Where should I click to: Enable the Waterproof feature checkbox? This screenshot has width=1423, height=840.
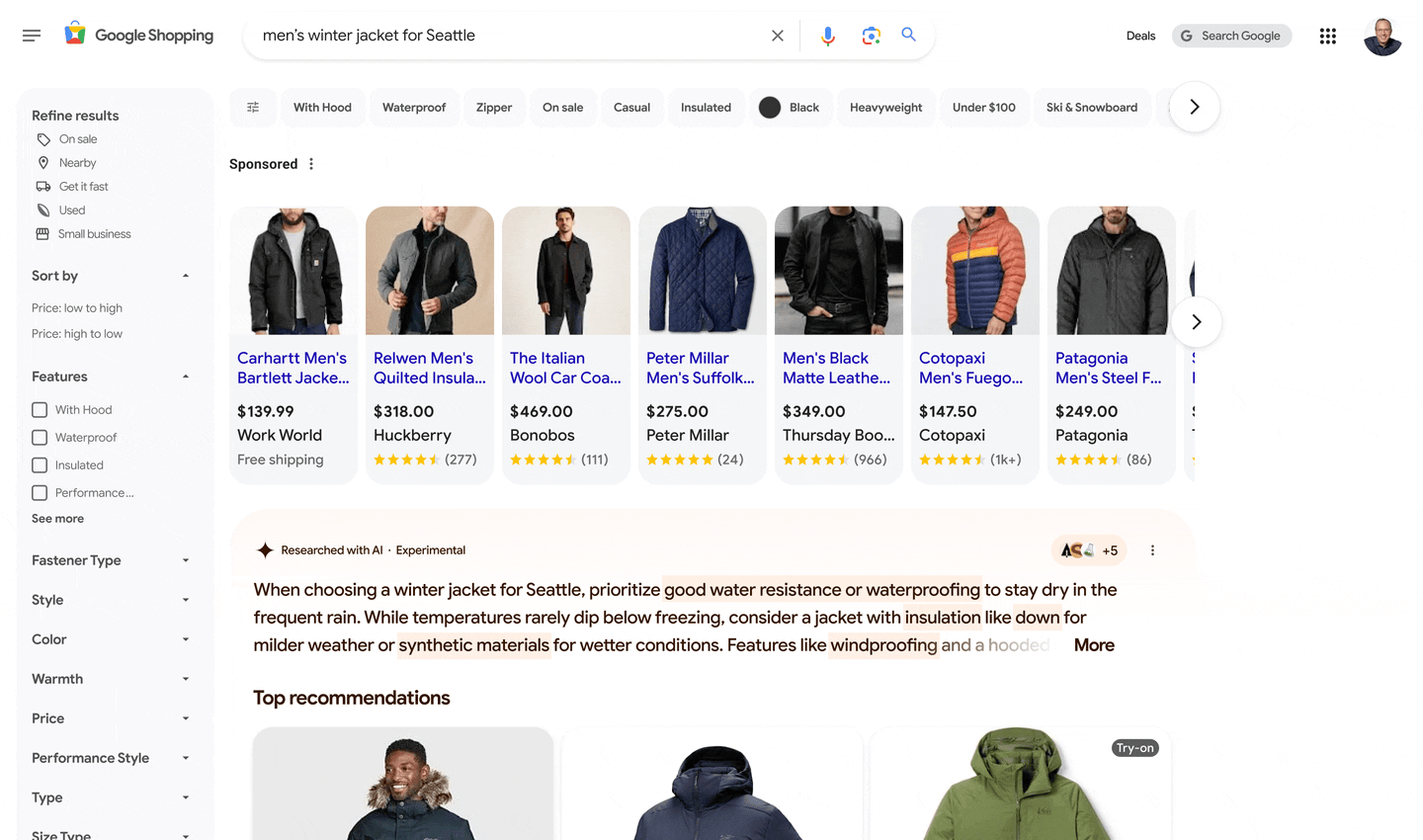40,438
